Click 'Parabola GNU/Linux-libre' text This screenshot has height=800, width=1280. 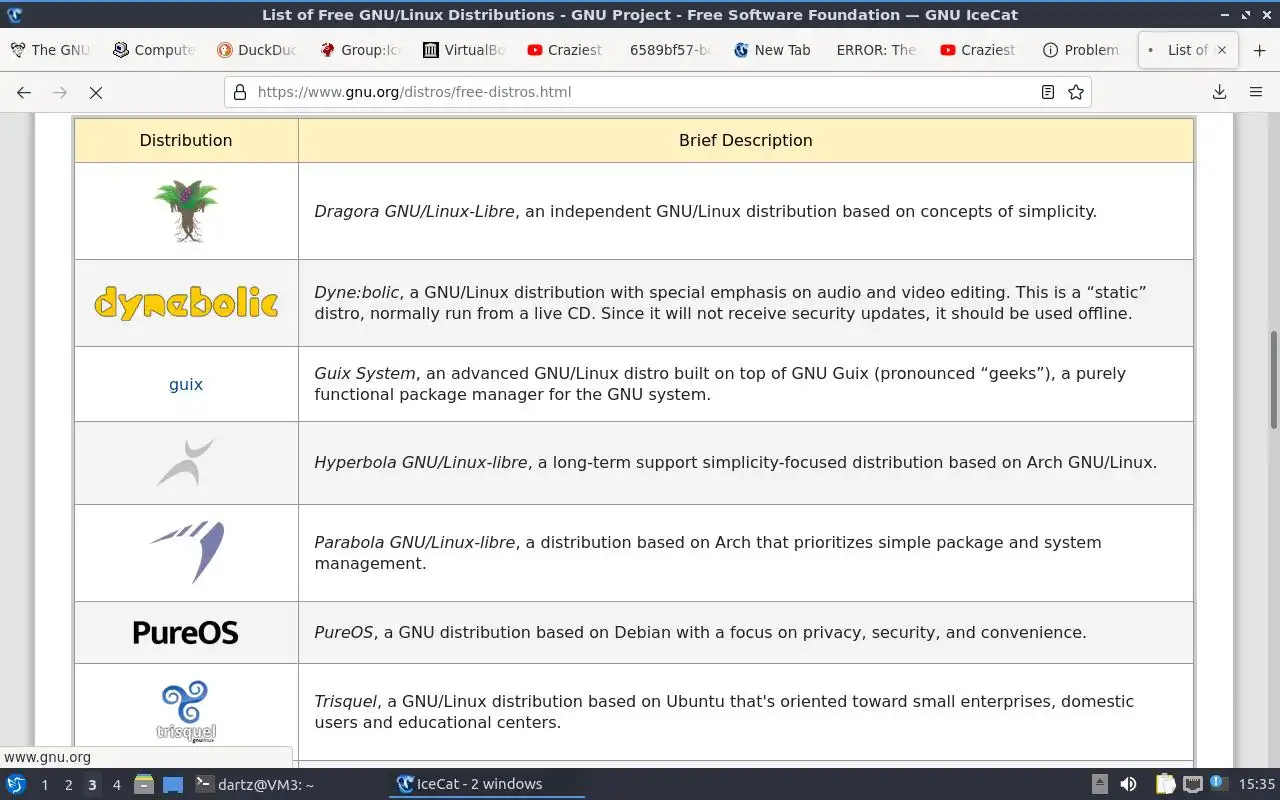tap(415, 542)
